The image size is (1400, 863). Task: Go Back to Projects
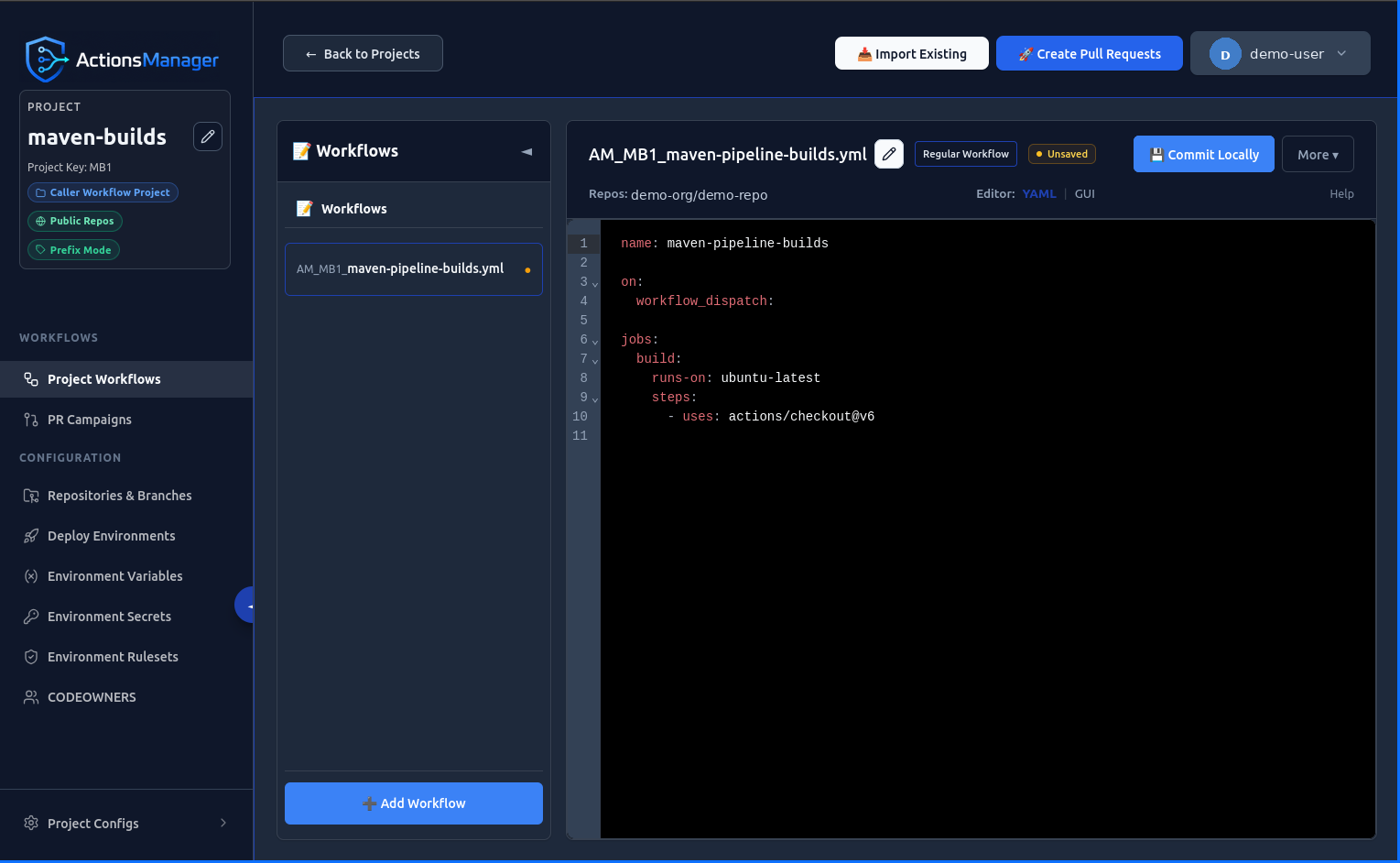click(x=363, y=53)
